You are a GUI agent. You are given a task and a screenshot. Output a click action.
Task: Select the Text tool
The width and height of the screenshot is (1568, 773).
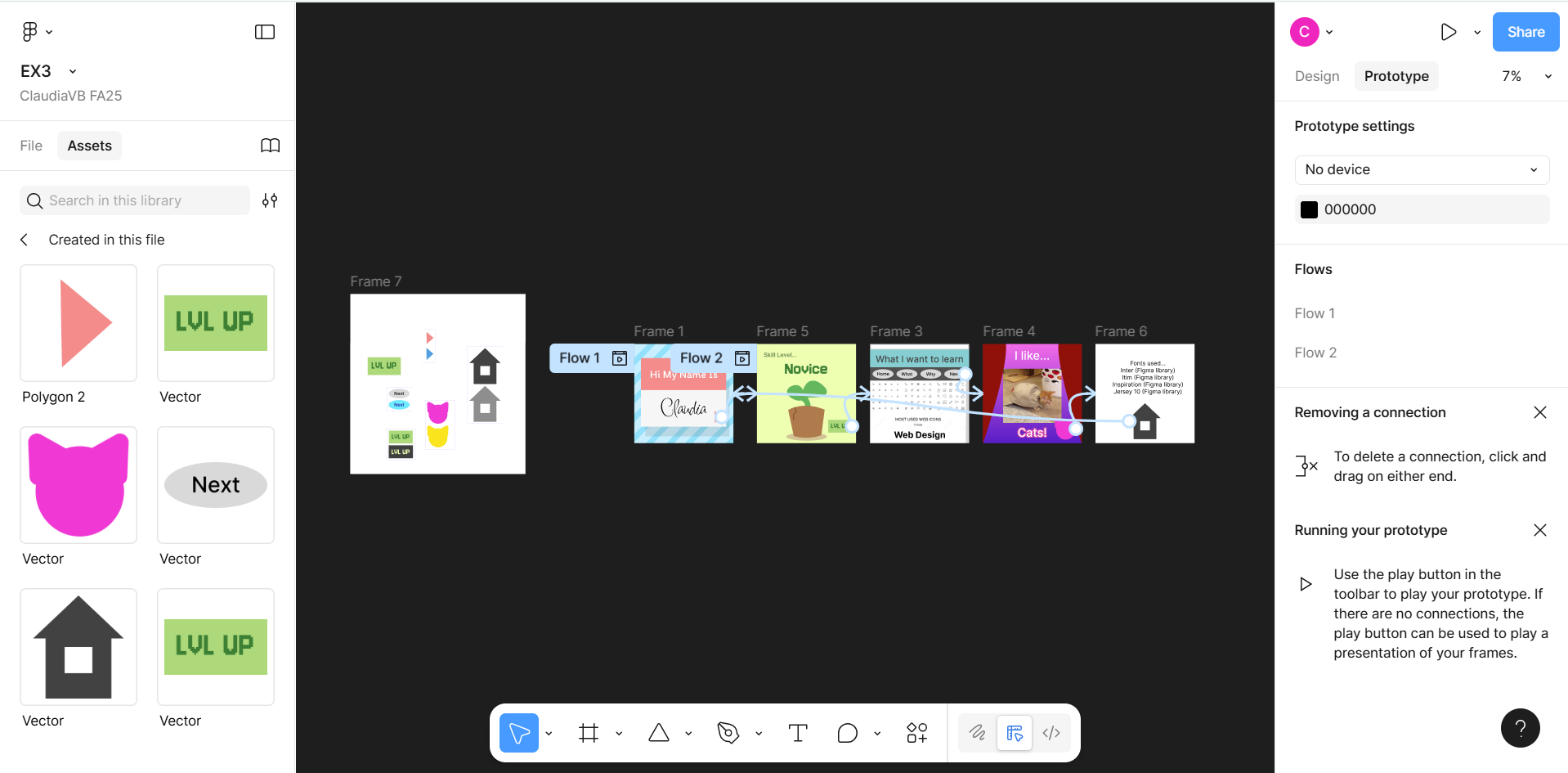point(798,733)
